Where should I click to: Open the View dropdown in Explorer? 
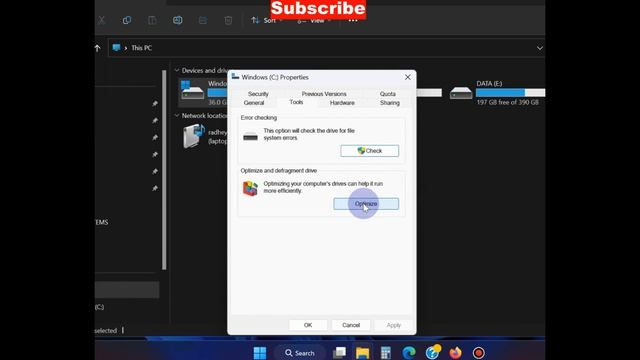313,20
